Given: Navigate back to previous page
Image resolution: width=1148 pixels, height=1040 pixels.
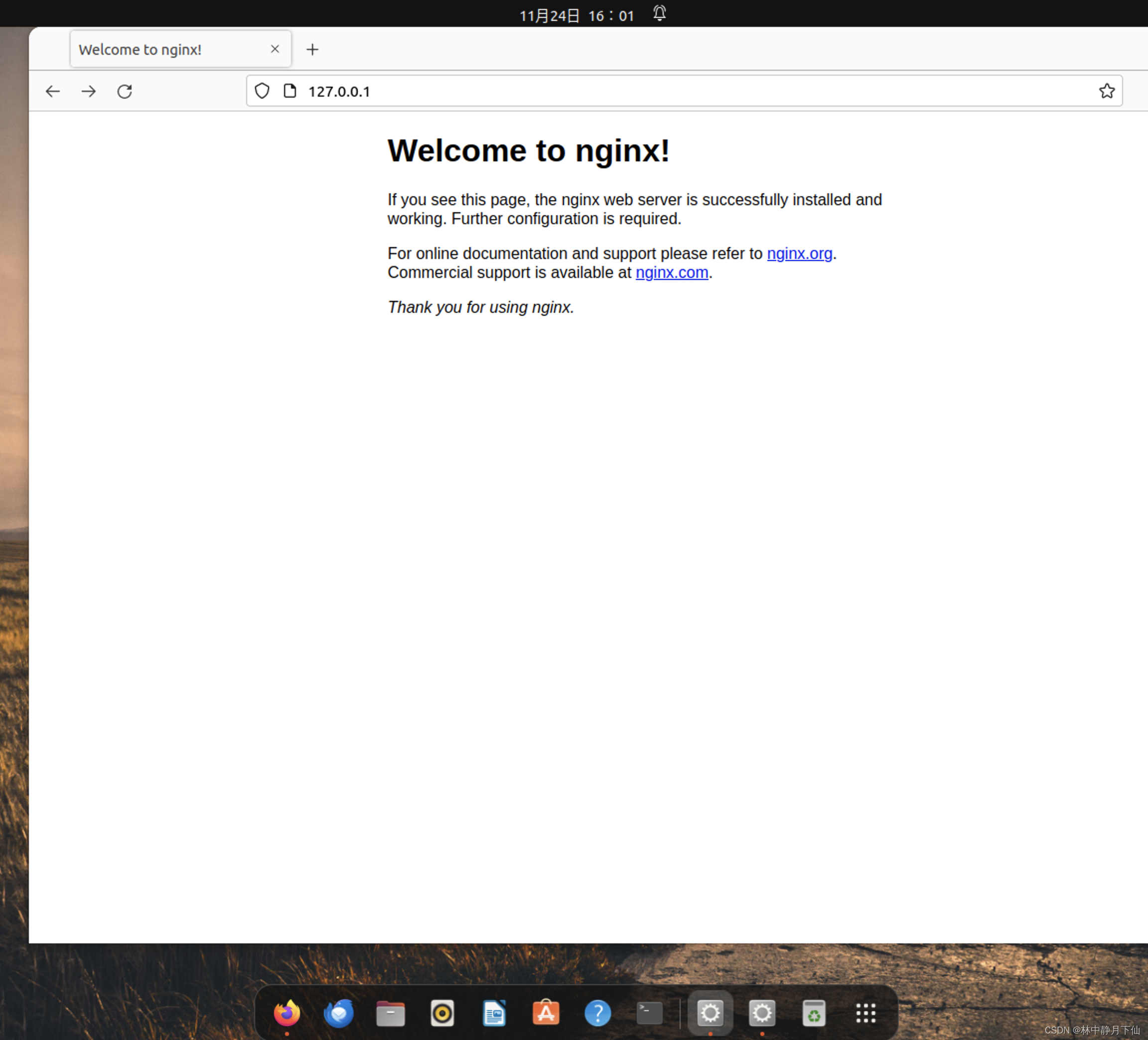Looking at the screenshot, I should coord(52,91).
